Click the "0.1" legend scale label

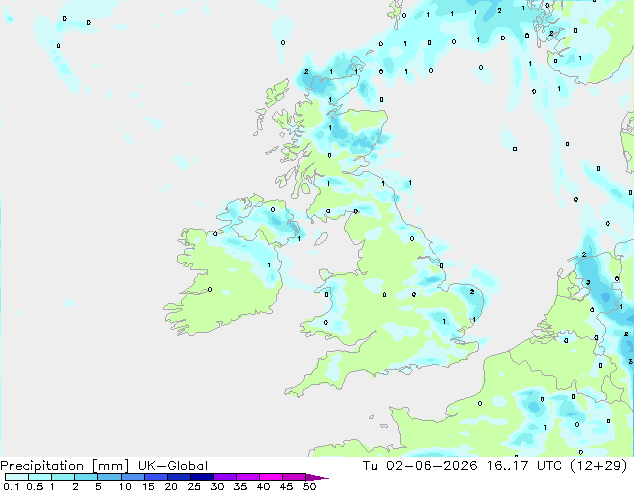point(11,486)
